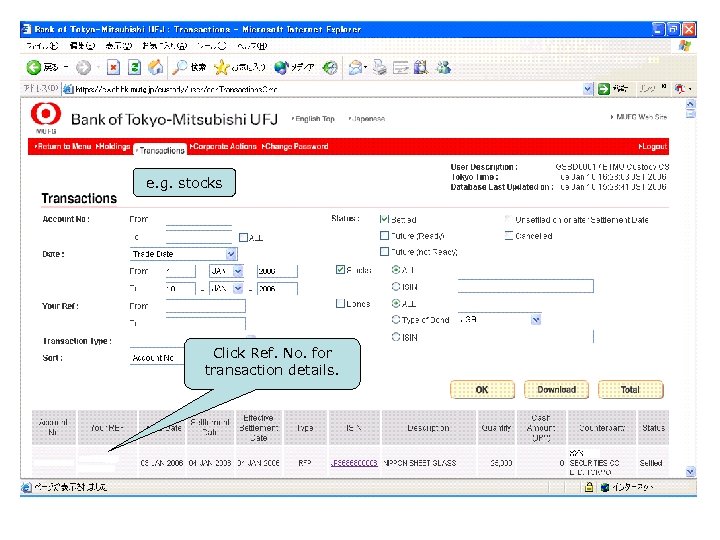
Task: Click the English Top link
Action: point(313,118)
